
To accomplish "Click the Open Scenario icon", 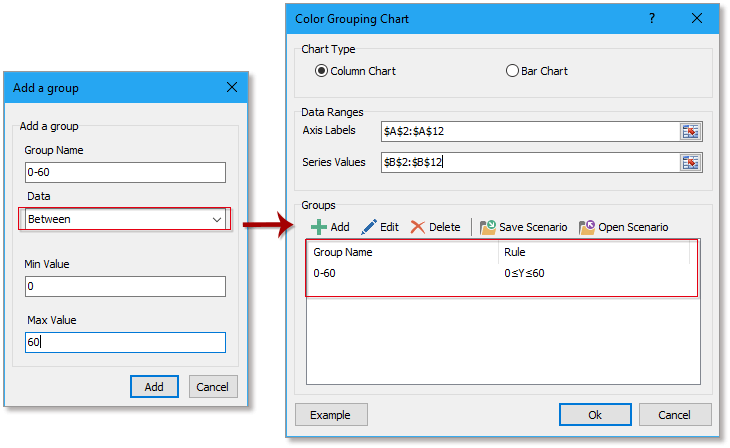I will pyautogui.click(x=587, y=227).
